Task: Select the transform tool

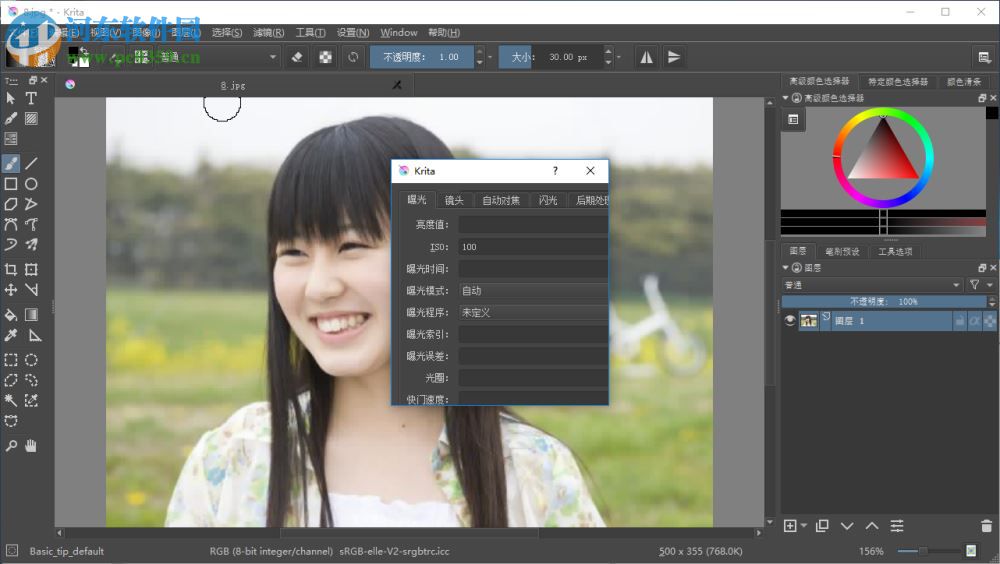Action: (x=31, y=269)
